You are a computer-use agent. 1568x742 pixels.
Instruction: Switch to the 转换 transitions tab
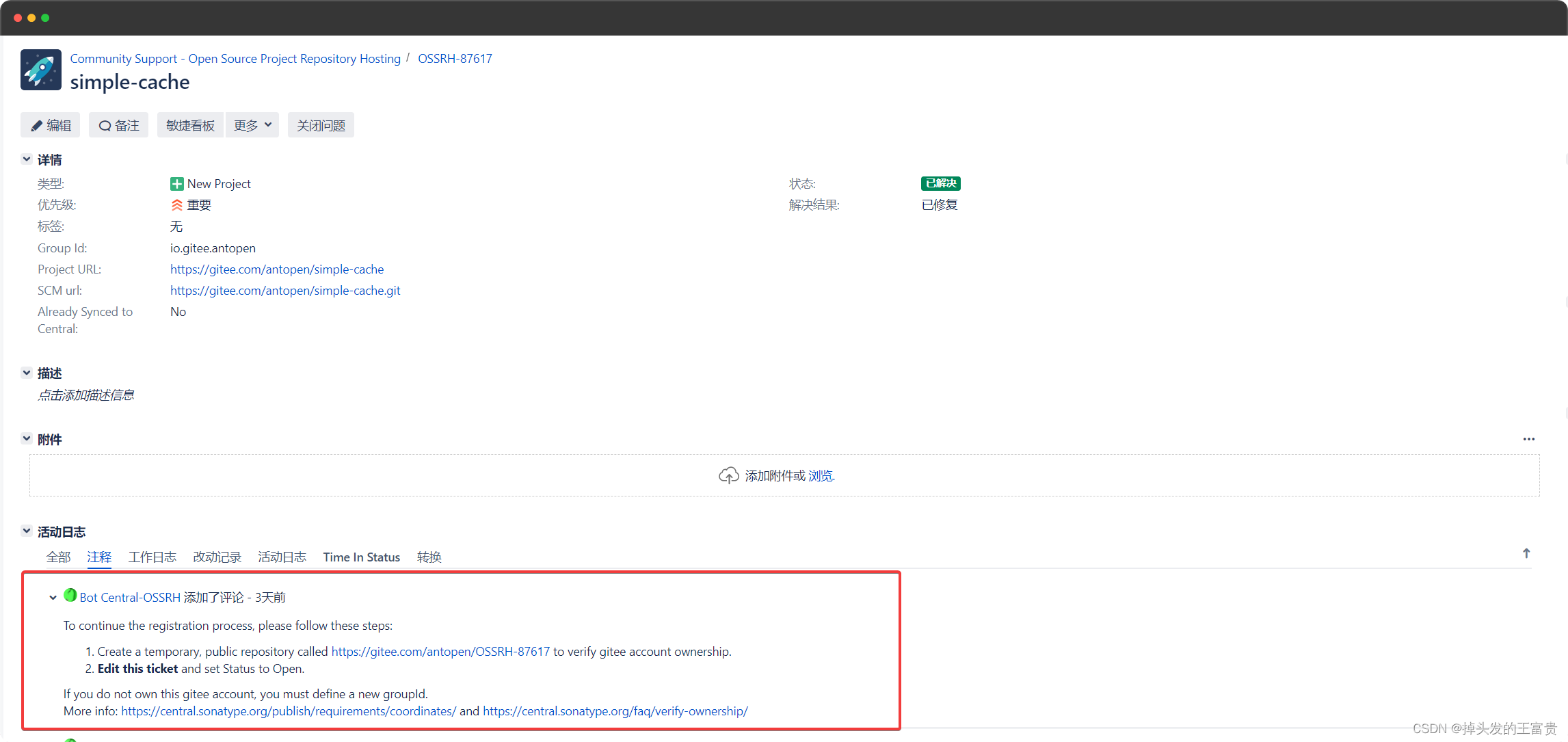(429, 557)
